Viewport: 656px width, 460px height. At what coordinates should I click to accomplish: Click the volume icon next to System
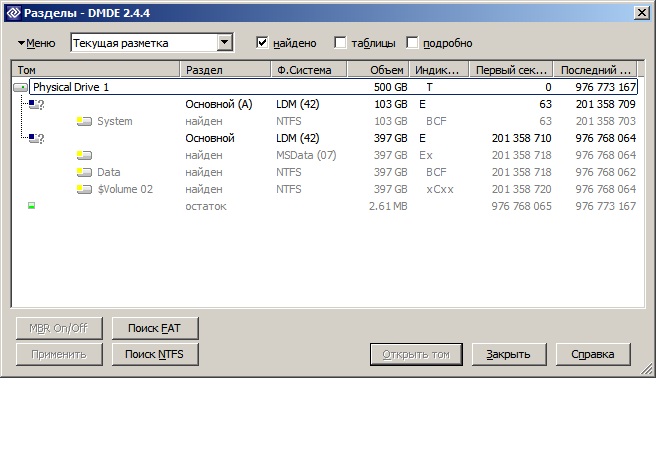[x=84, y=121]
